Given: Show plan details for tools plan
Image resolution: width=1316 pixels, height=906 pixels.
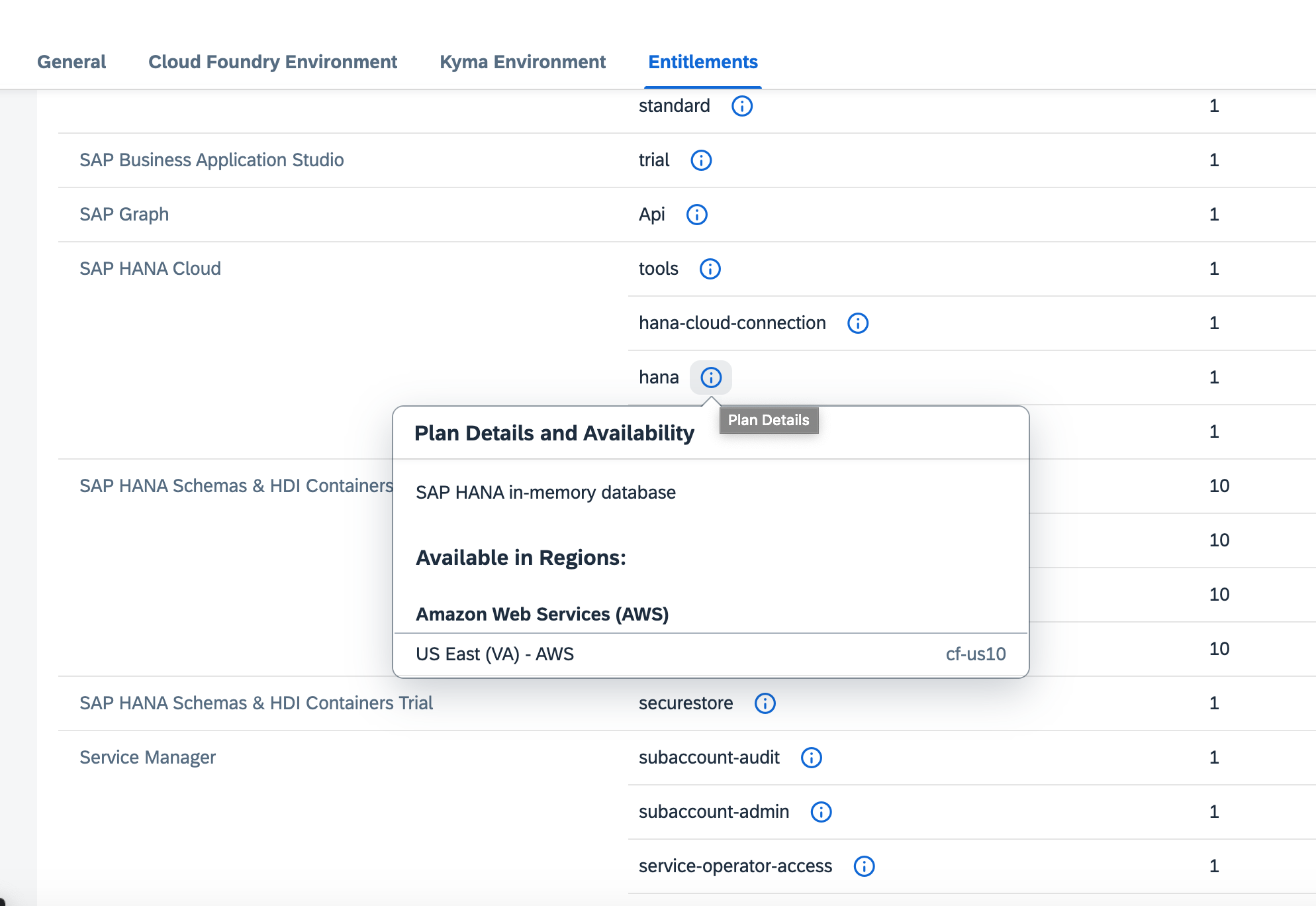Looking at the screenshot, I should click(710, 269).
